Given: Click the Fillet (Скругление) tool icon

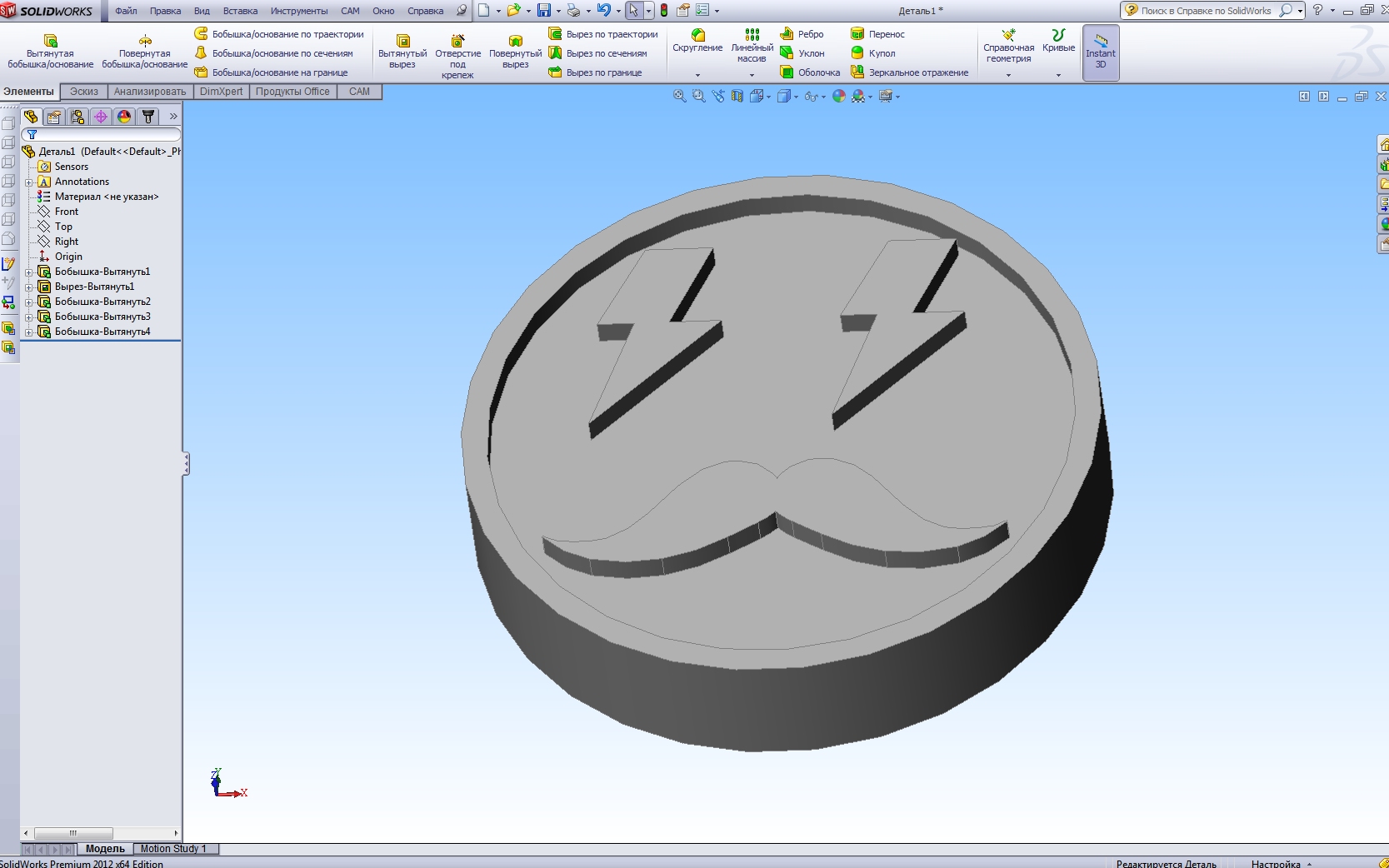Looking at the screenshot, I should (x=698, y=35).
